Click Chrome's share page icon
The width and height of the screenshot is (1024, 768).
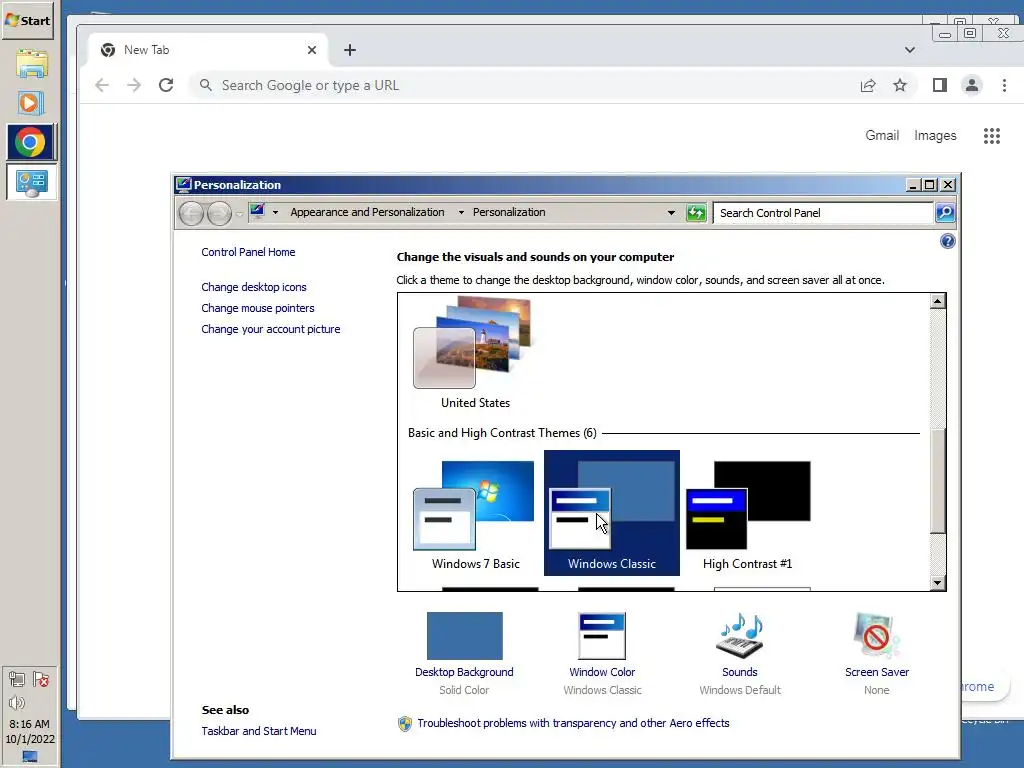pyautogui.click(x=868, y=85)
